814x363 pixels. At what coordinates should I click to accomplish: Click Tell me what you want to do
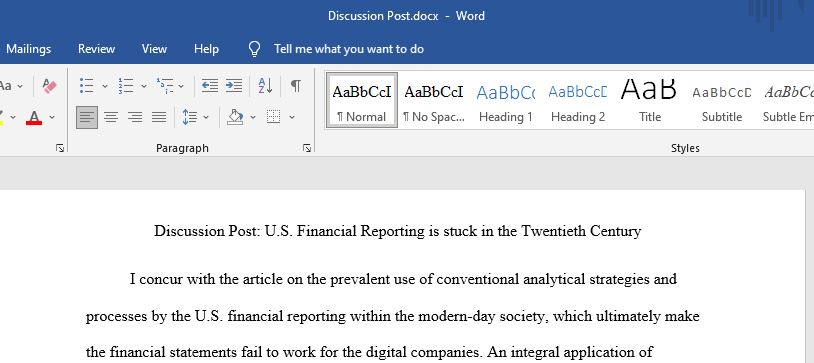coord(349,49)
